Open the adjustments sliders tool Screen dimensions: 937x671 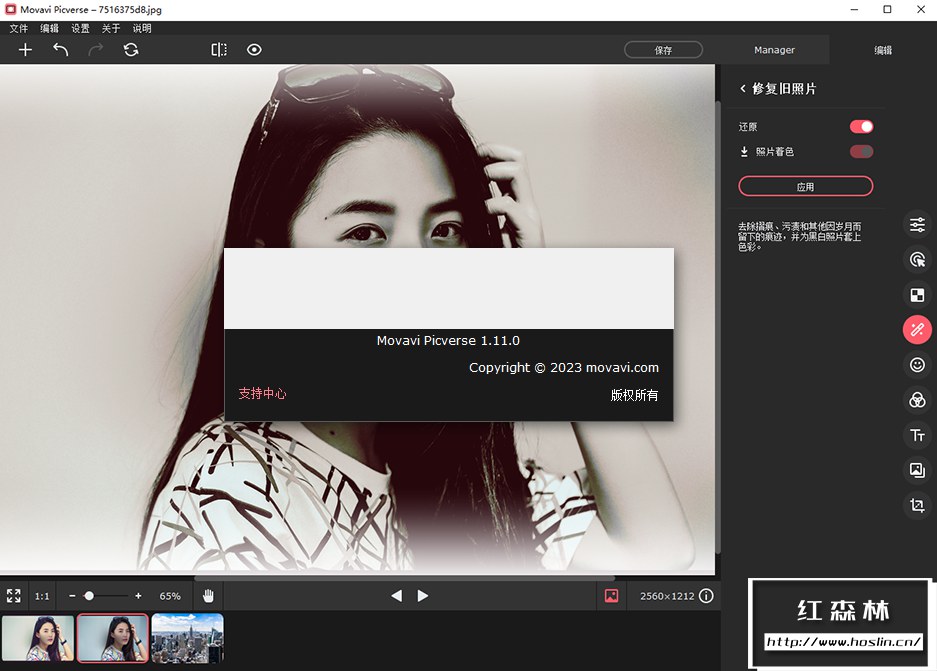[917, 225]
